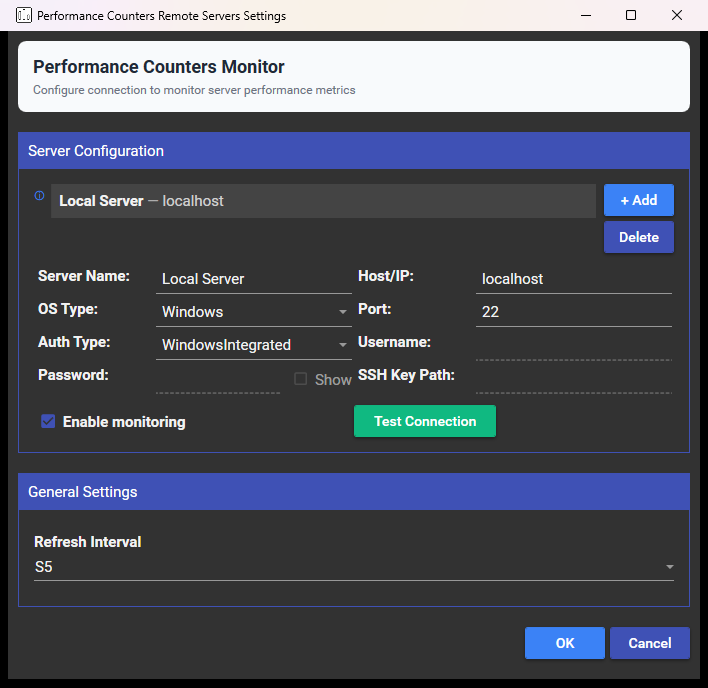Delete the selected server

tap(639, 237)
